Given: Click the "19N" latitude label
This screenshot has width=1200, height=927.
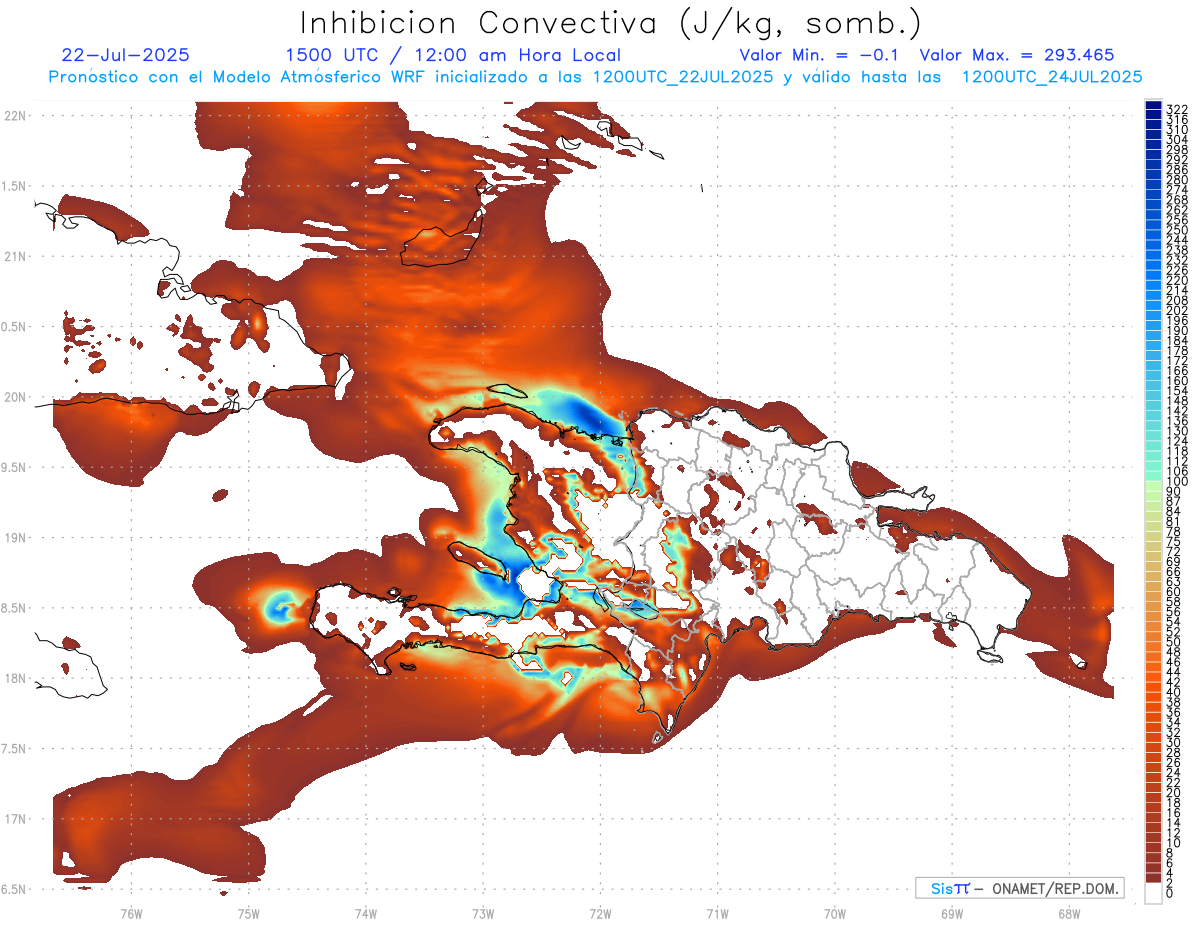Looking at the screenshot, I should pyautogui.click(x=15, y=538).
